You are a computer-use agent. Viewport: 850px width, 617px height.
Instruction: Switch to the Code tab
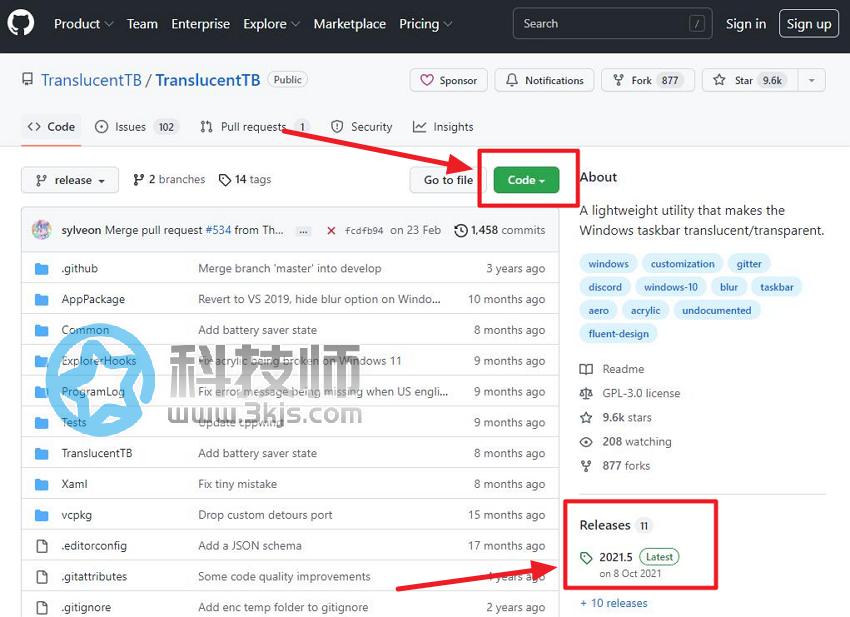(51, 127)
